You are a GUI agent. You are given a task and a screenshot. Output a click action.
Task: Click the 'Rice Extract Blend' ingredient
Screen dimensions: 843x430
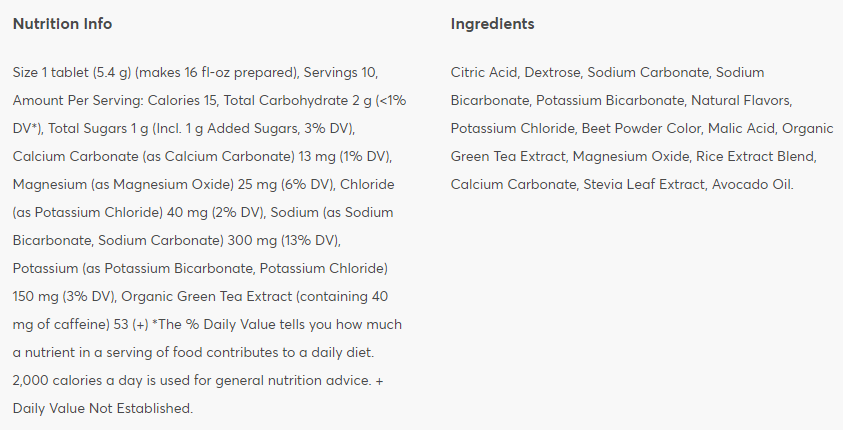758,157
